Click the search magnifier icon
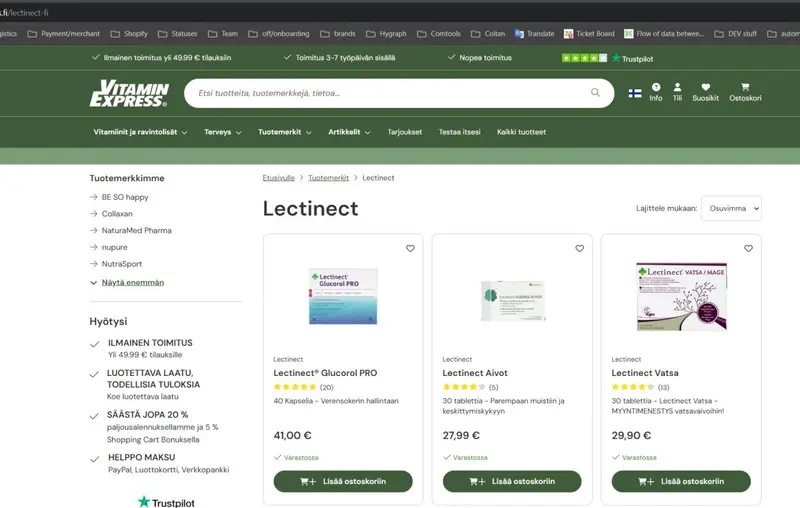 (x=595, y=93)
